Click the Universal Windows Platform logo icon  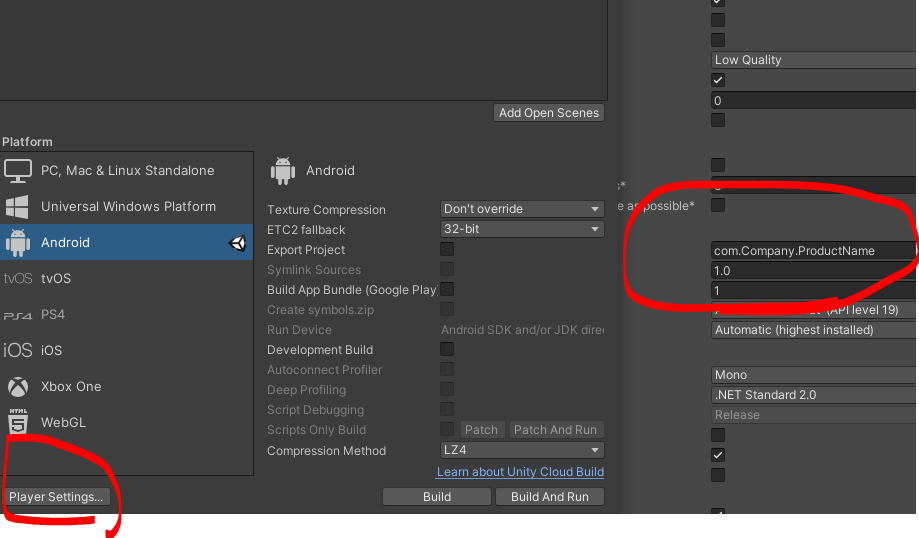(x=17, y=207)
